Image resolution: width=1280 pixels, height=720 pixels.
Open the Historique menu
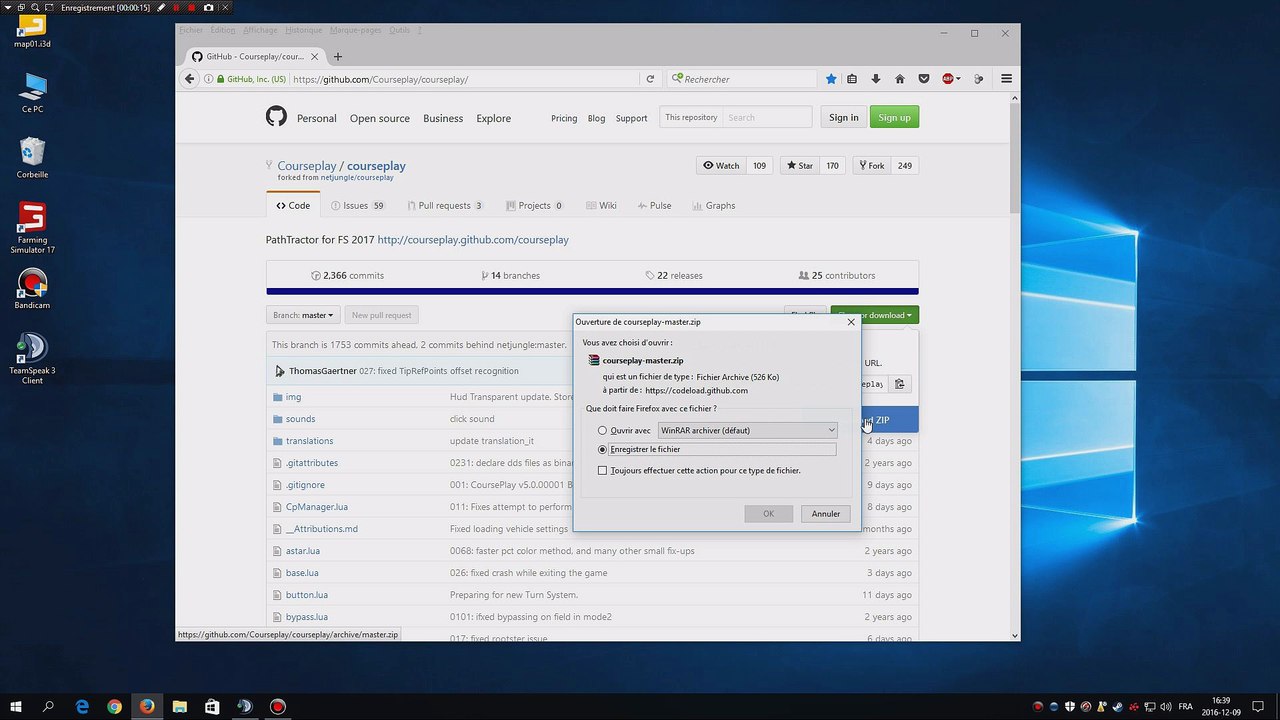click(303, 31)
